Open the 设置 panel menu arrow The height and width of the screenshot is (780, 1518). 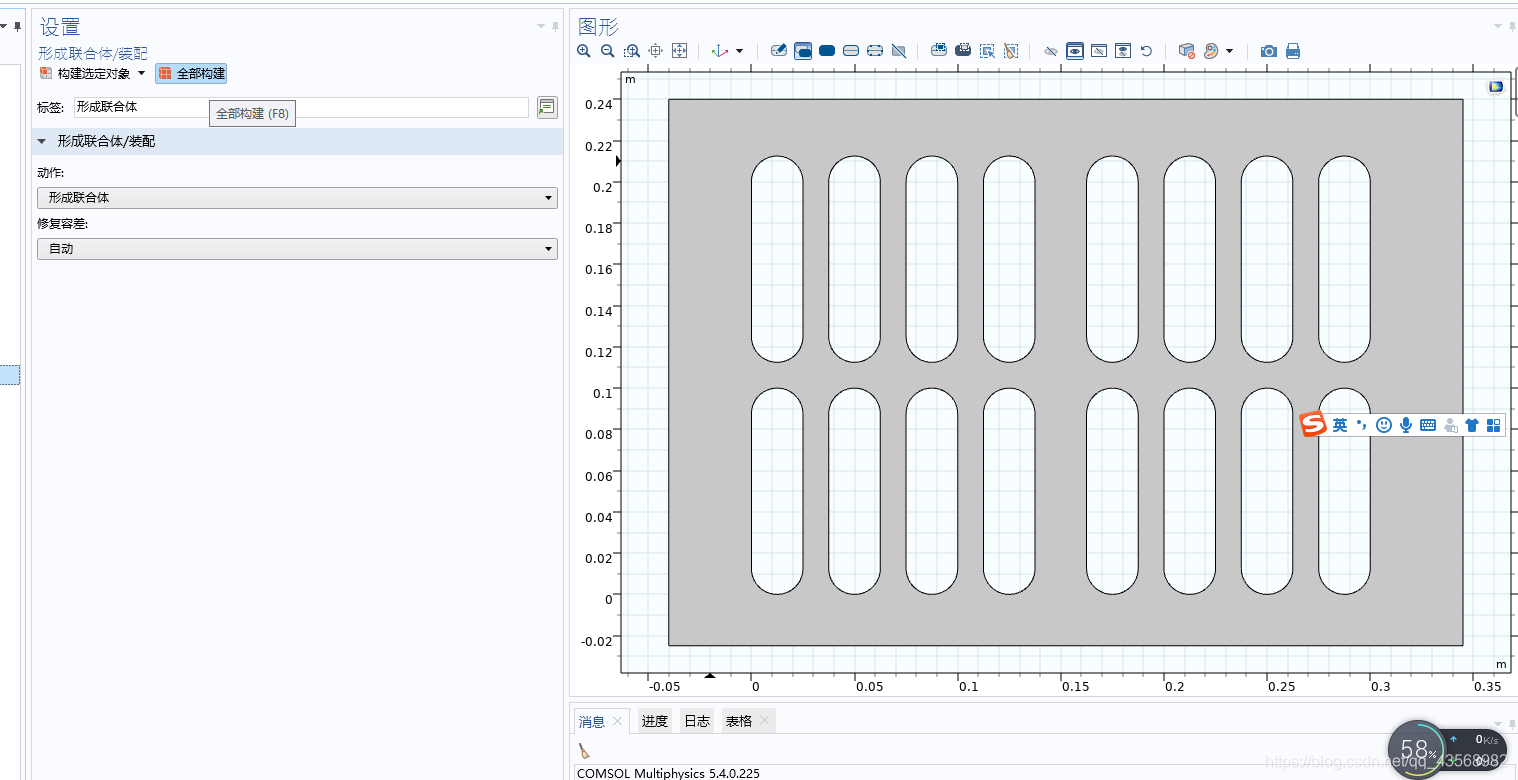[x=541, y=26]
